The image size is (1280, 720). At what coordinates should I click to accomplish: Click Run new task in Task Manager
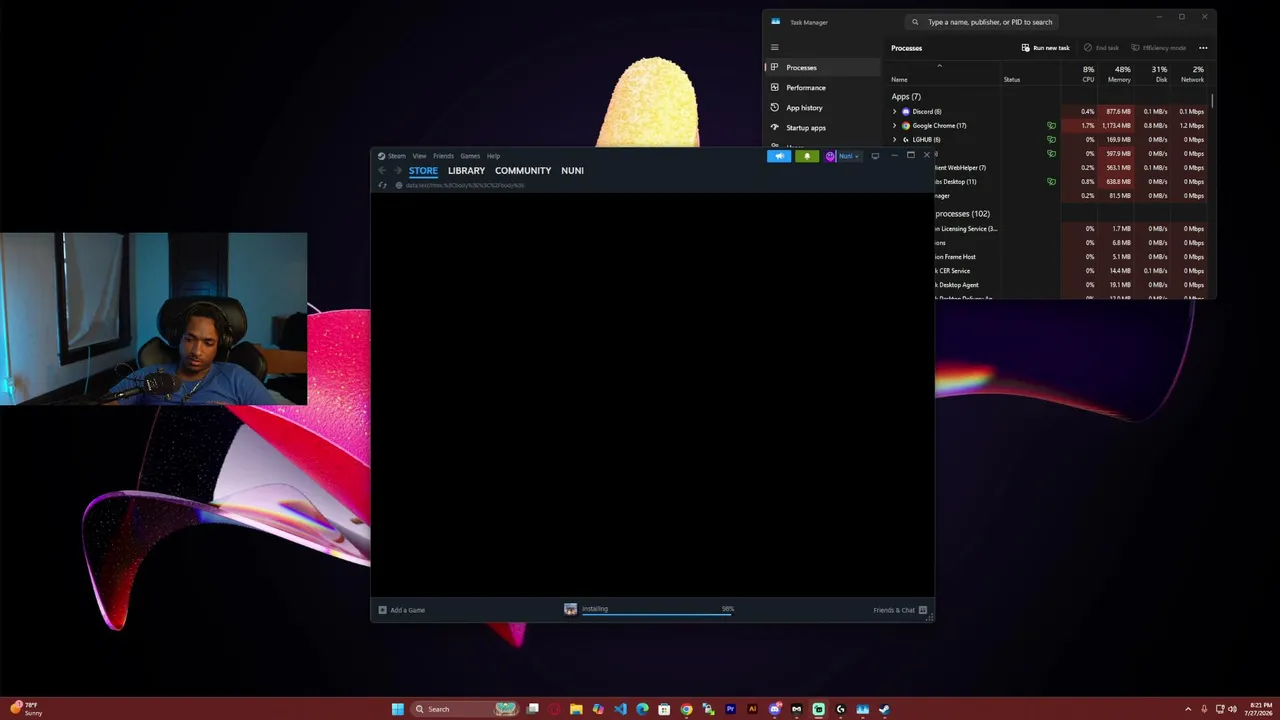[1046, 48]
